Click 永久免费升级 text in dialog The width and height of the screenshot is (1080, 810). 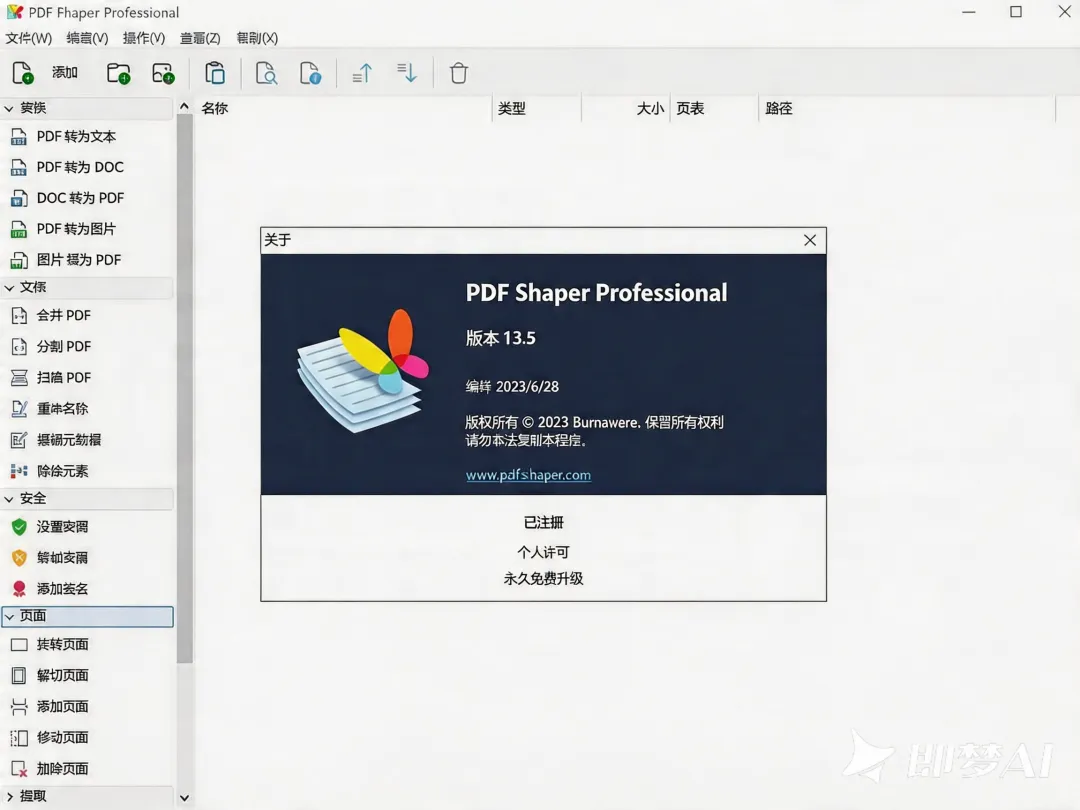[543, 579]
